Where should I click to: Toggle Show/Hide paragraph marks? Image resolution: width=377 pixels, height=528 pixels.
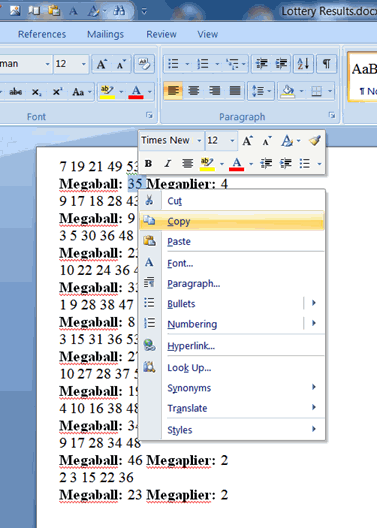(x=326, y=64)
